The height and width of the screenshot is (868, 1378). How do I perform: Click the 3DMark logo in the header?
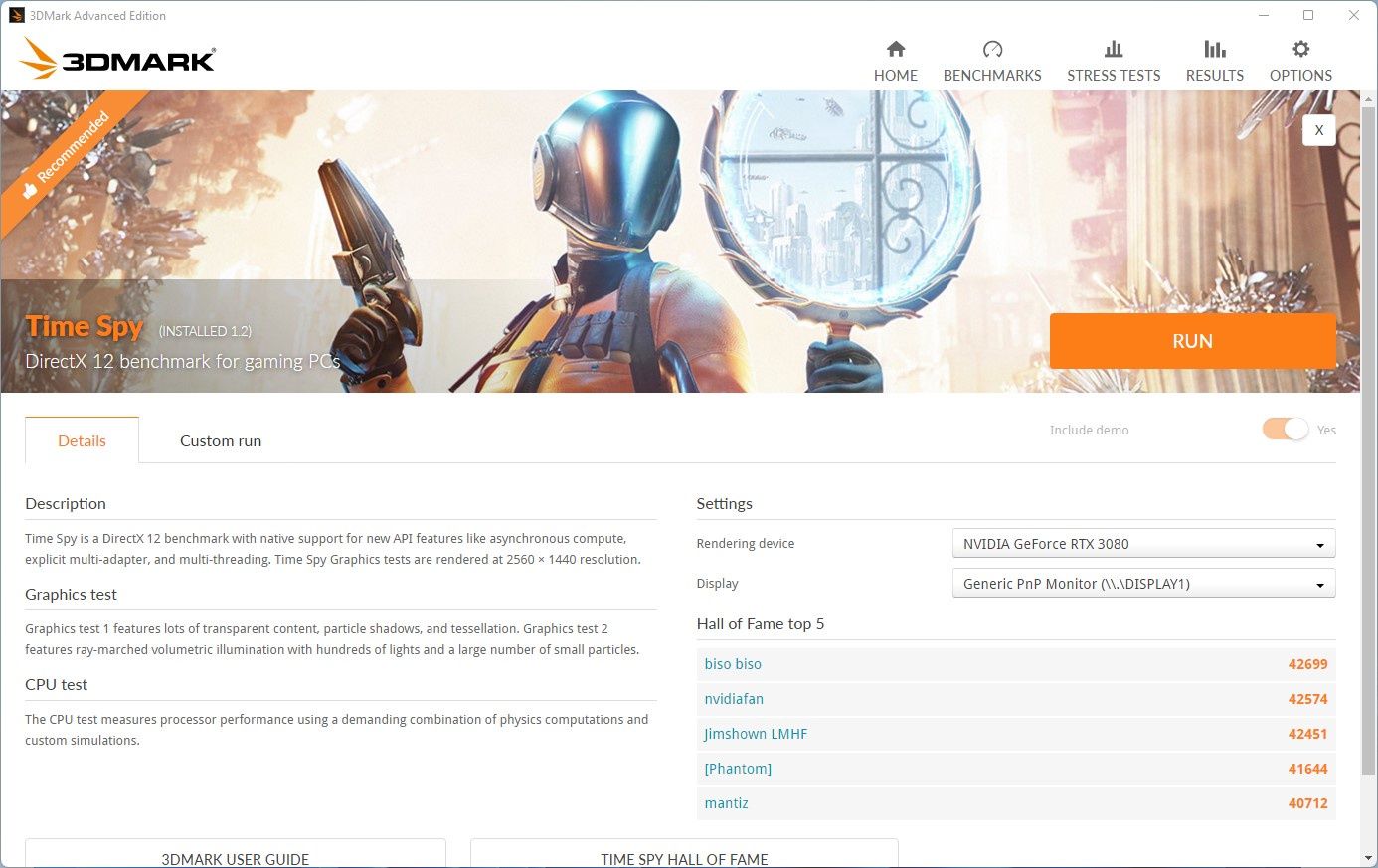117,59
